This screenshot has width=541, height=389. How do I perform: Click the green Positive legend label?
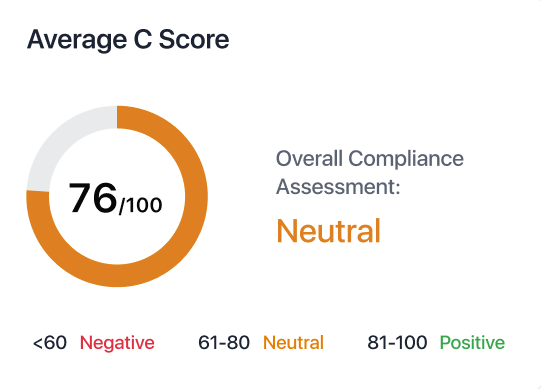click(x=472, y=343)
